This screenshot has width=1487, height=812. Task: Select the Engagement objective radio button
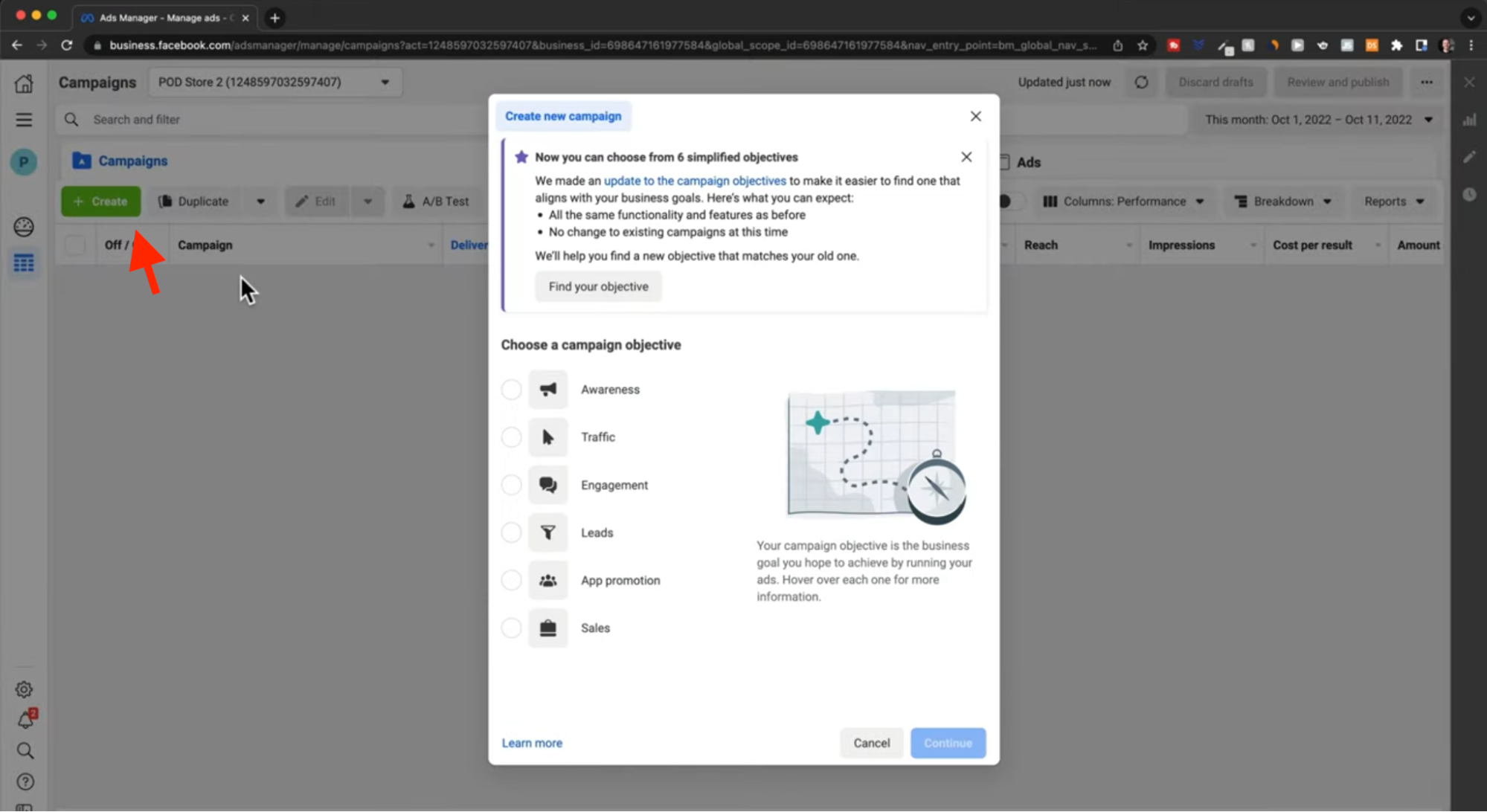coord(511,485)
